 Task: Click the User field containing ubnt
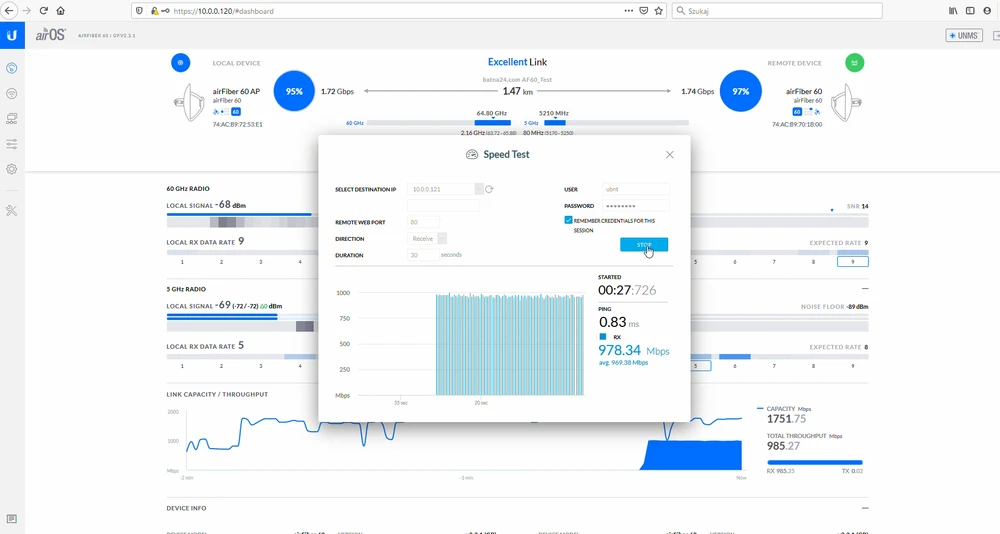coord(636,189)
